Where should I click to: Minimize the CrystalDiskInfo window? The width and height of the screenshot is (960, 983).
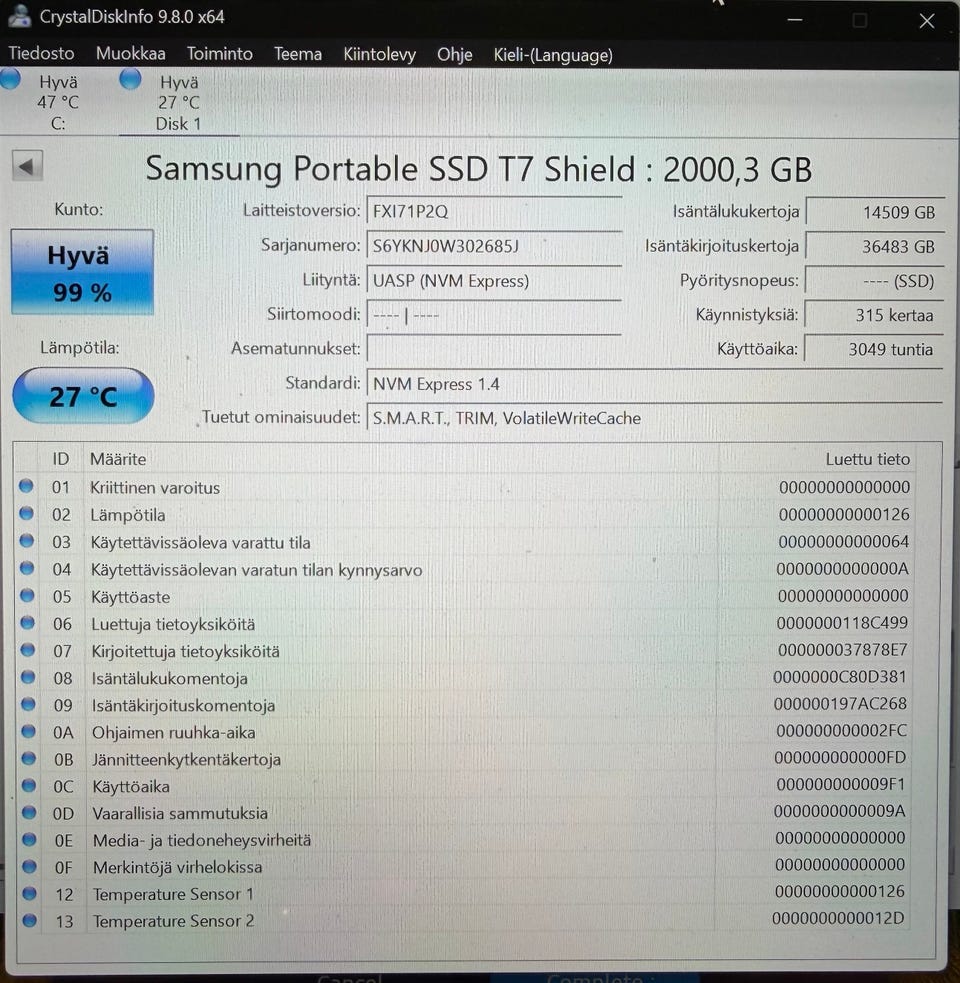coord(795,20)
